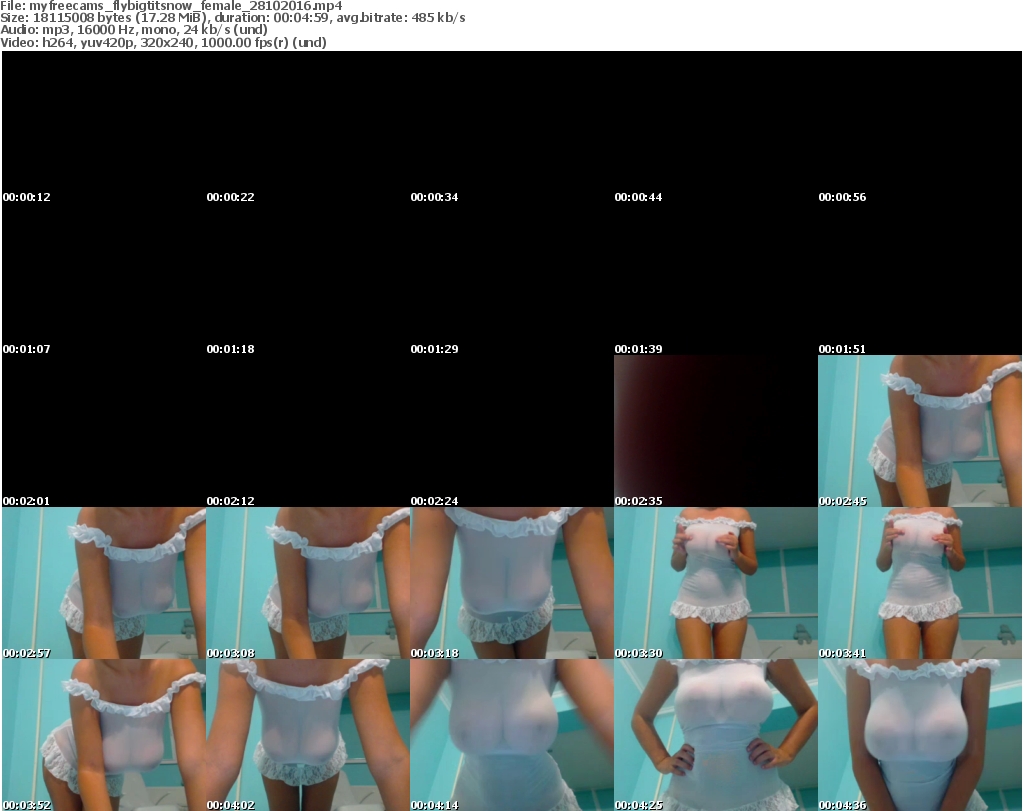
Task: Open the thumbnail stamped 00:04:02
Action: [x=308, y=735]
